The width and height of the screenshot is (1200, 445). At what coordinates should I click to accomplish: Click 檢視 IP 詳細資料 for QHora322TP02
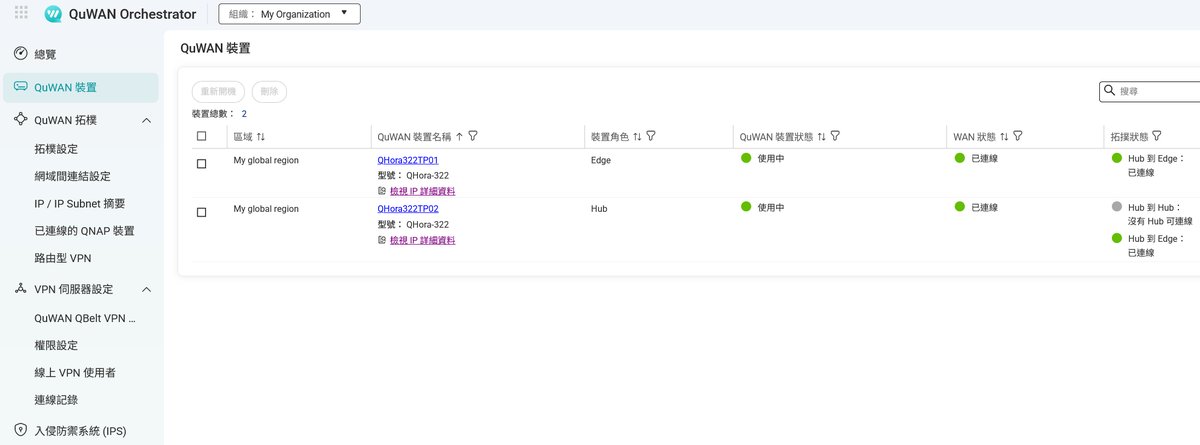click(x=422, y=240)
